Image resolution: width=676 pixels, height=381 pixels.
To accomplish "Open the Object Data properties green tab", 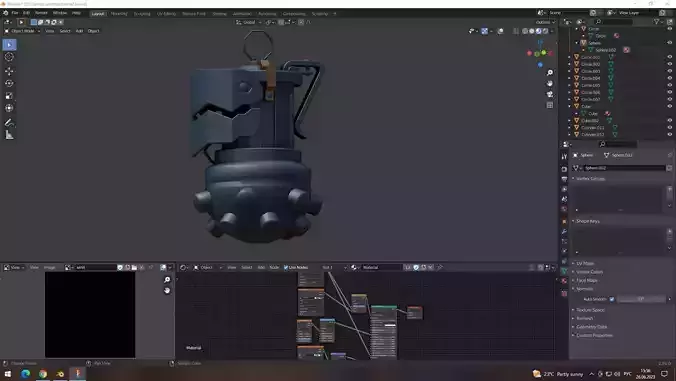I will tap(564, 271).
